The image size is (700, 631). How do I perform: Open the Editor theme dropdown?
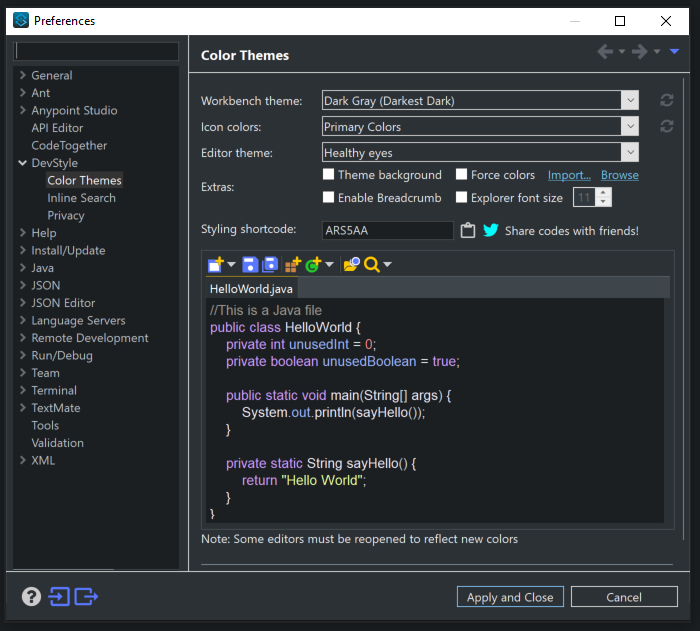pyautogui.click(x=629, y=153)
